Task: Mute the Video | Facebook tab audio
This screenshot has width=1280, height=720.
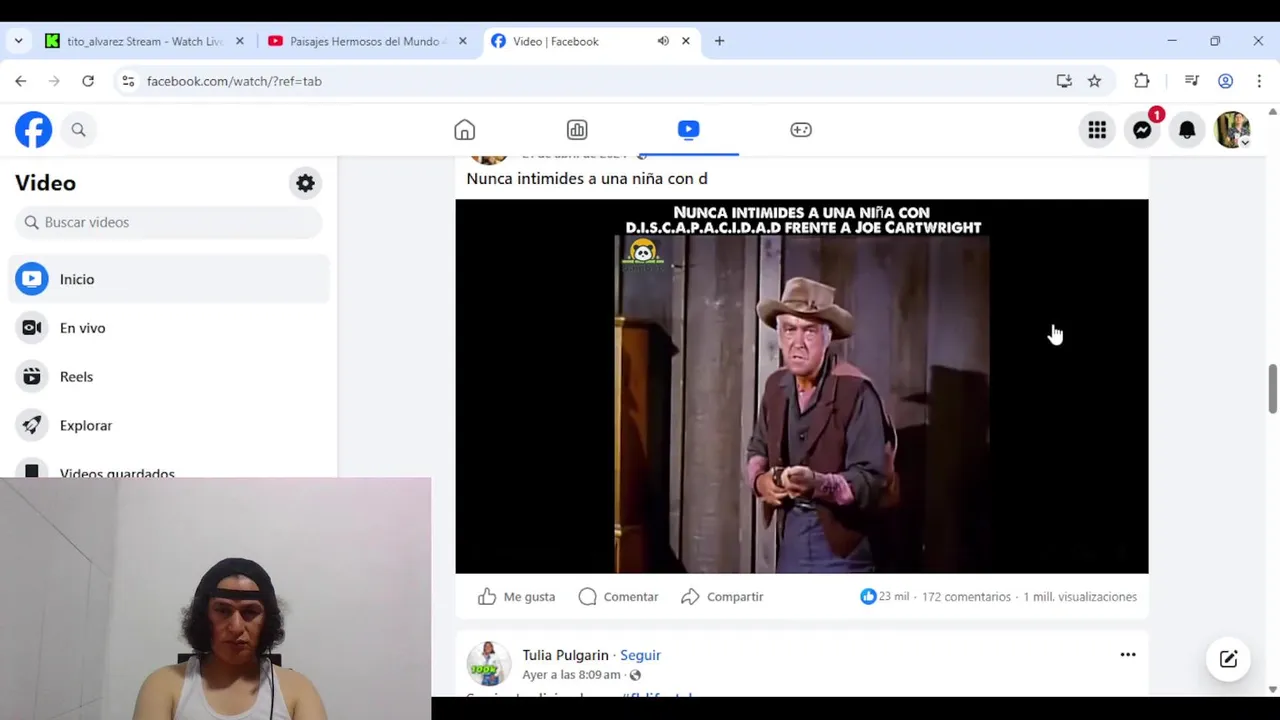Action: coord(663,41)
